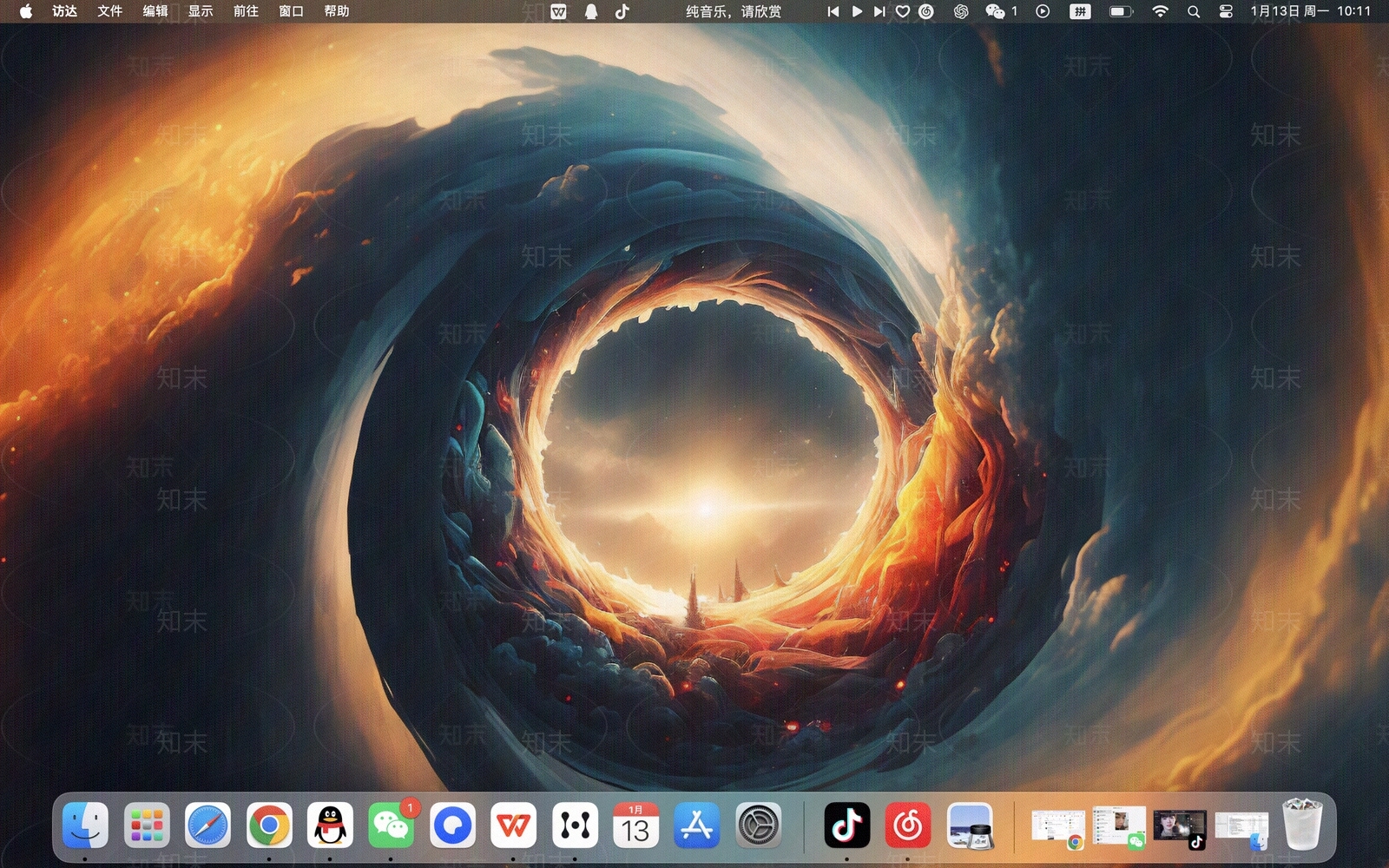Open the 前往 menu
Image resolution: width=1389 pixels, height=868 pixels.
pos(246,11)
